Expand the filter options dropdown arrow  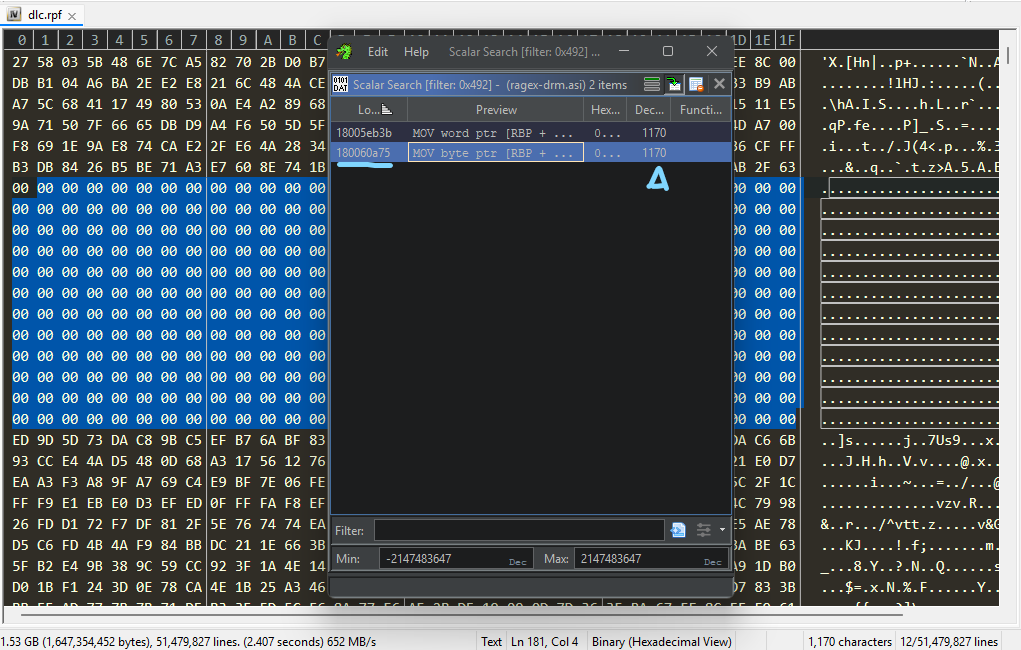click(722, 530)
